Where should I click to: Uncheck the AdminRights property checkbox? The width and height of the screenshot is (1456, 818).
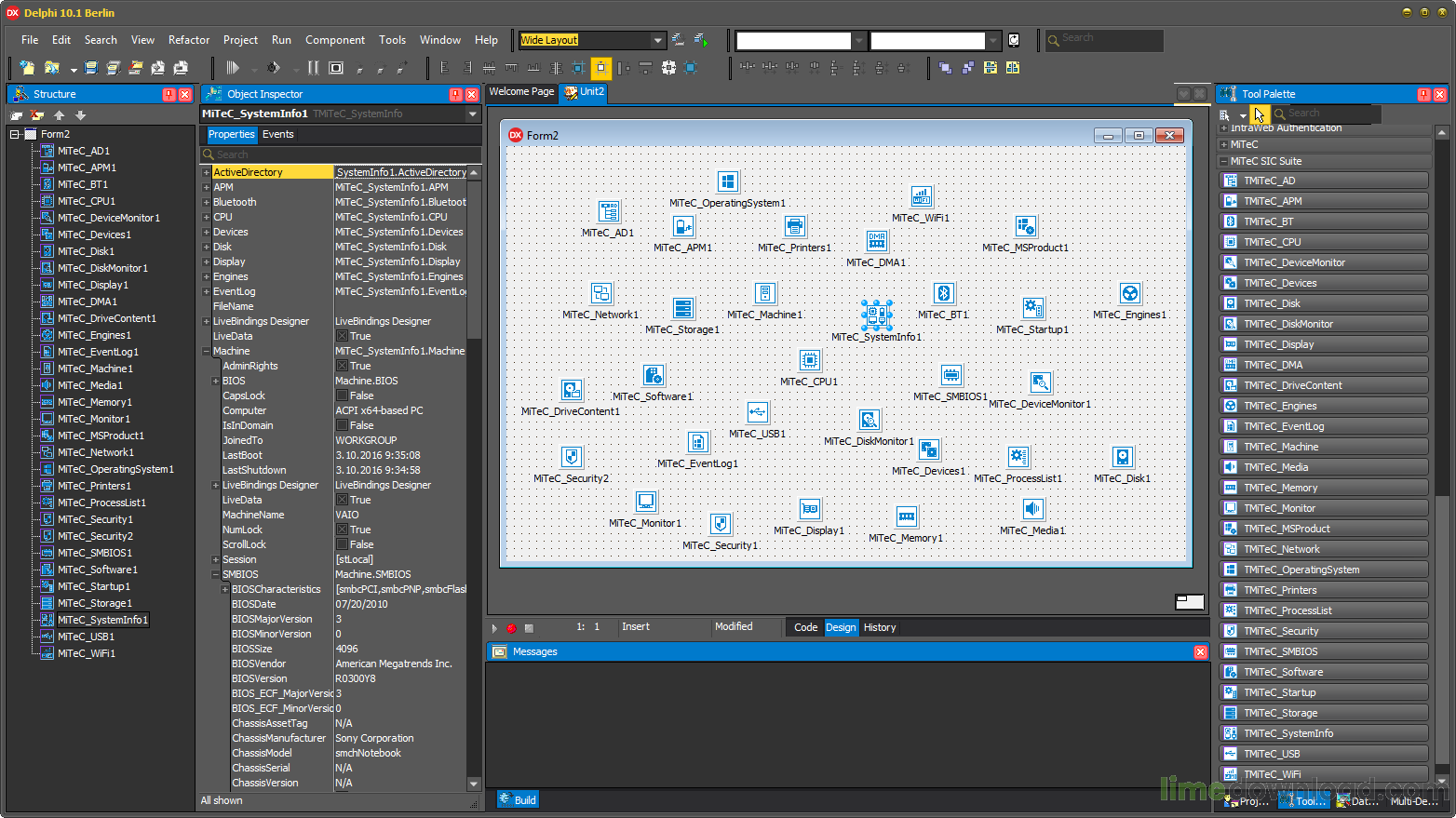pos(342,366)
